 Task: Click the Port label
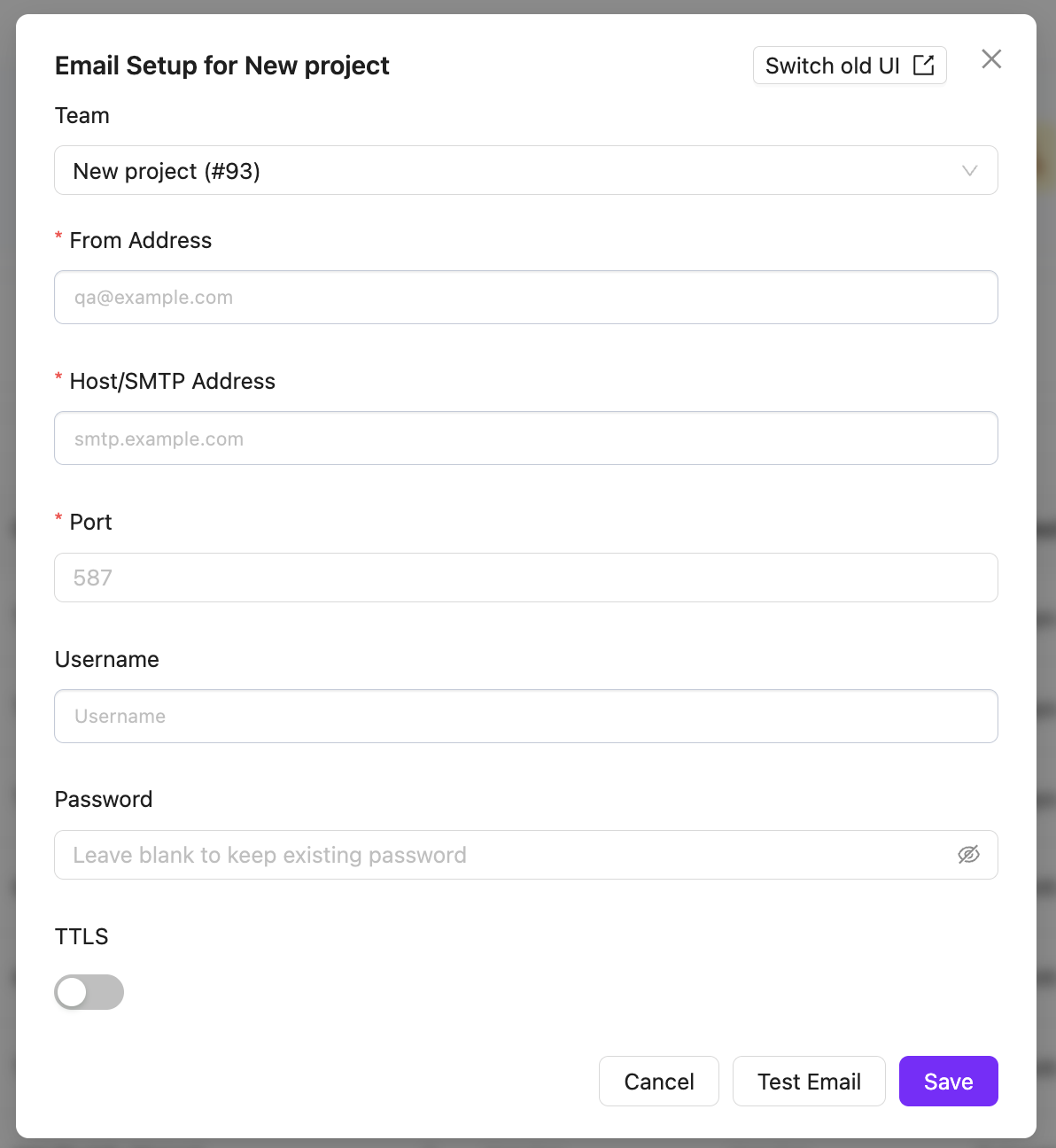click(x=90, y=523)
